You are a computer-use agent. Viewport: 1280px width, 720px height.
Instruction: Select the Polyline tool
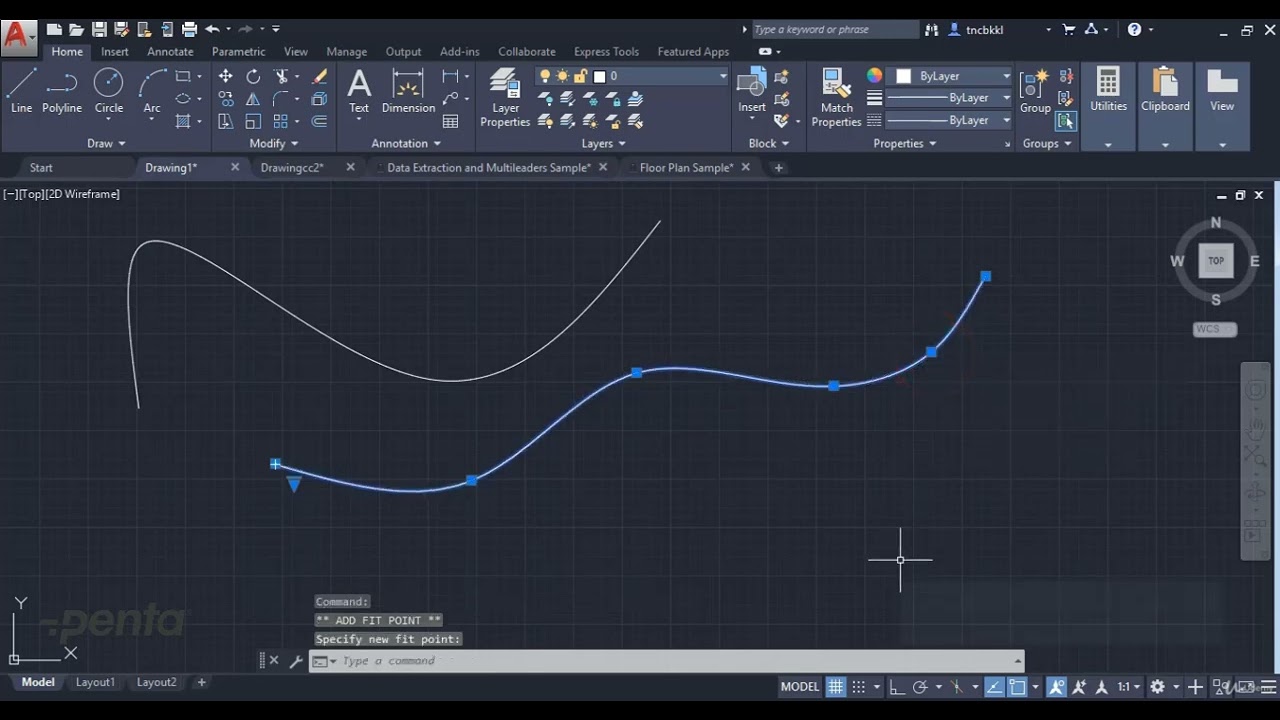pos(62,91)
